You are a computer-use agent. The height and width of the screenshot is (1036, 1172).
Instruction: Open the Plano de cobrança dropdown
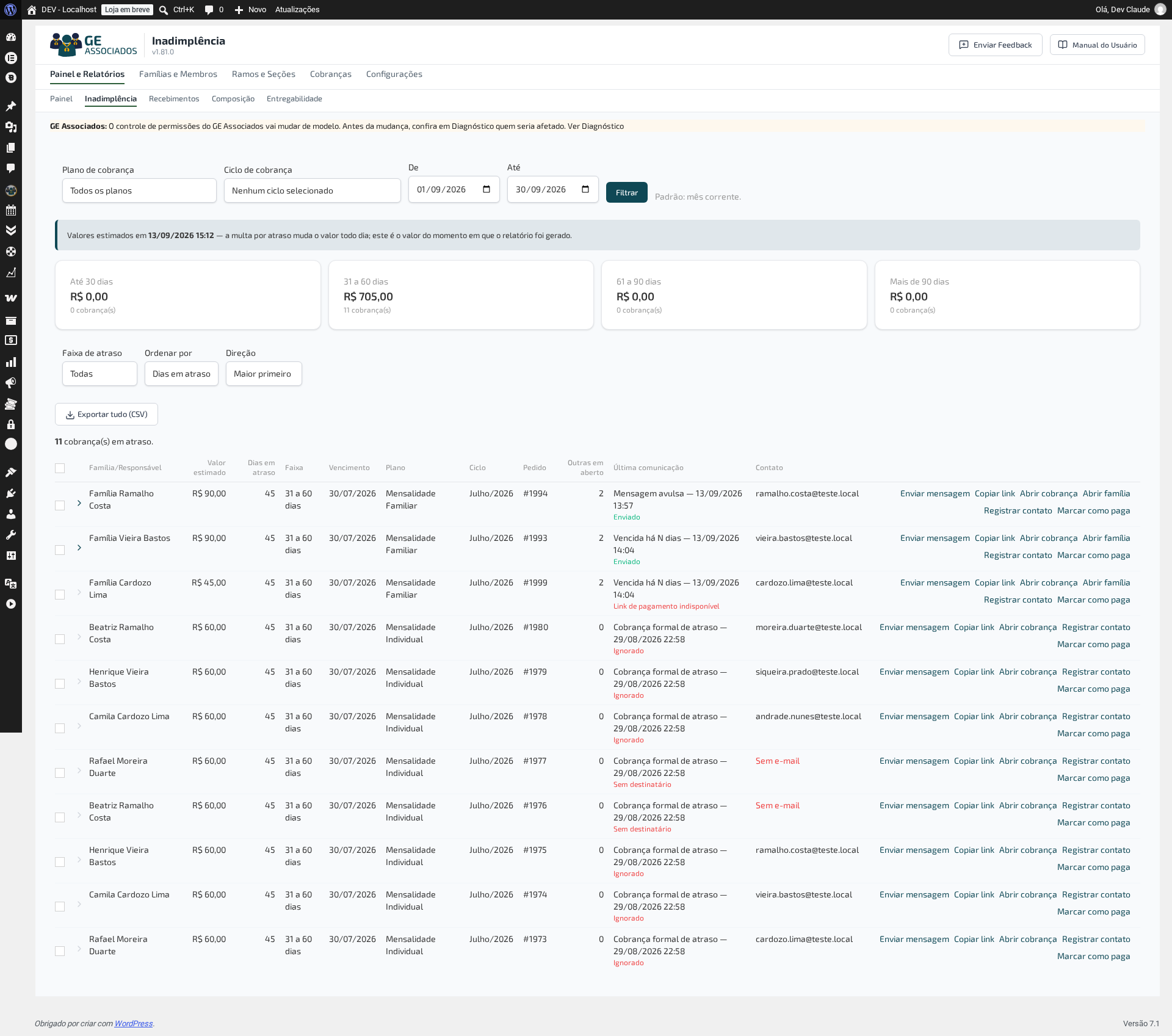click(139, 190)
